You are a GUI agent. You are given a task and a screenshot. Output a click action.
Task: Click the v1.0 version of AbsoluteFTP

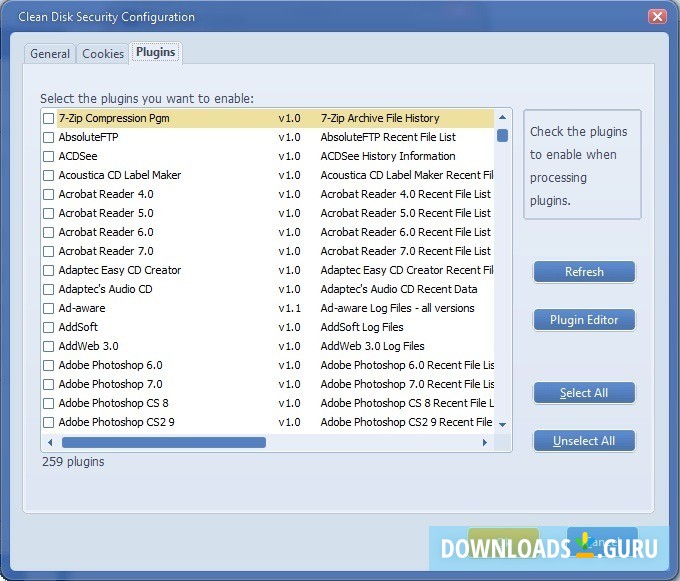[x=289, y=137]
